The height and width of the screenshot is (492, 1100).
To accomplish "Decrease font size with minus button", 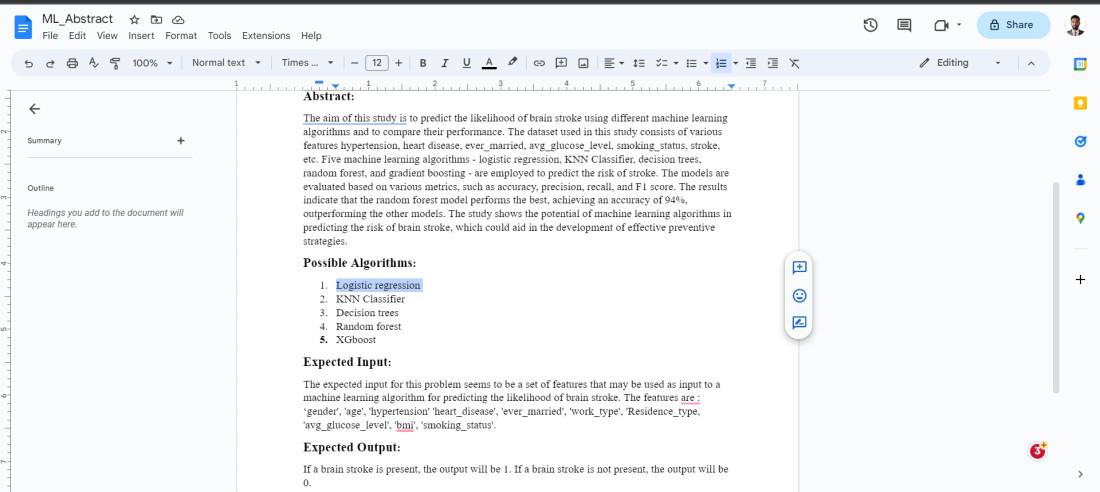I will click(x=354, y=63).
